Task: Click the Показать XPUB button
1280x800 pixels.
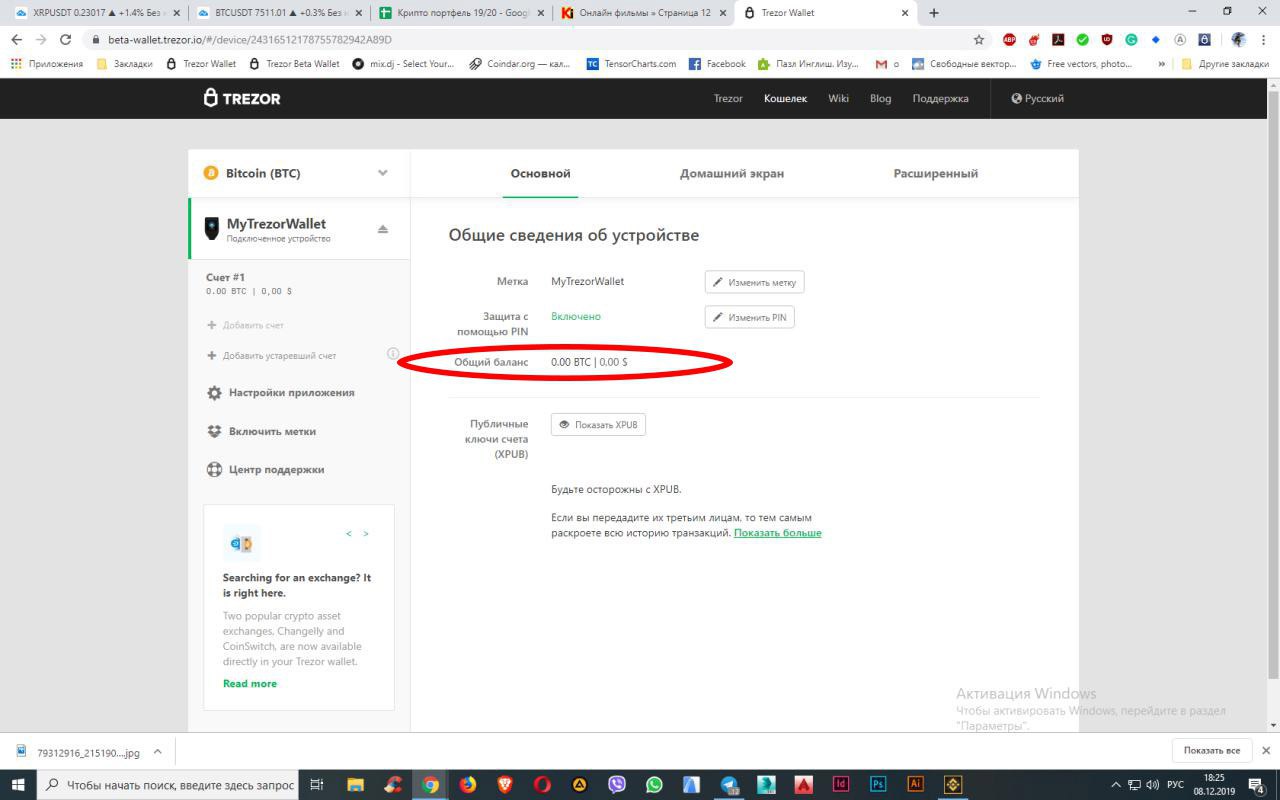Action: pyautogui.click(x=598, y=425)
